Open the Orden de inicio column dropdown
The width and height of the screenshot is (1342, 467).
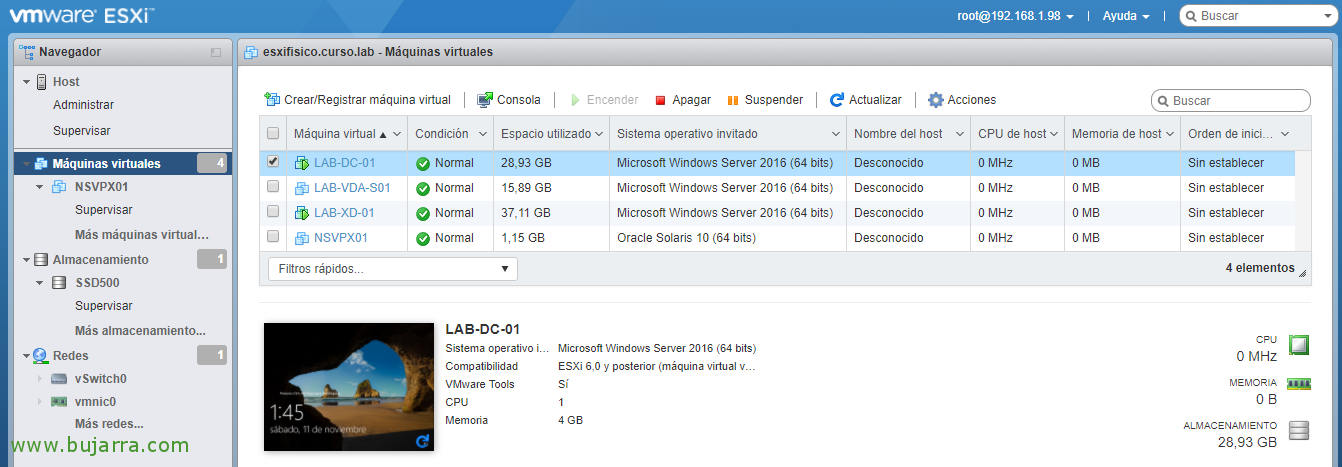[x=1285, y=134]
